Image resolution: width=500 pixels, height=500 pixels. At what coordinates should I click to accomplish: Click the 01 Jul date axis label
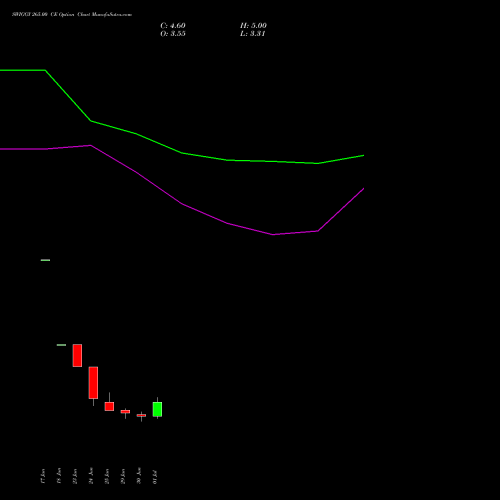click(x=155, y=477)
